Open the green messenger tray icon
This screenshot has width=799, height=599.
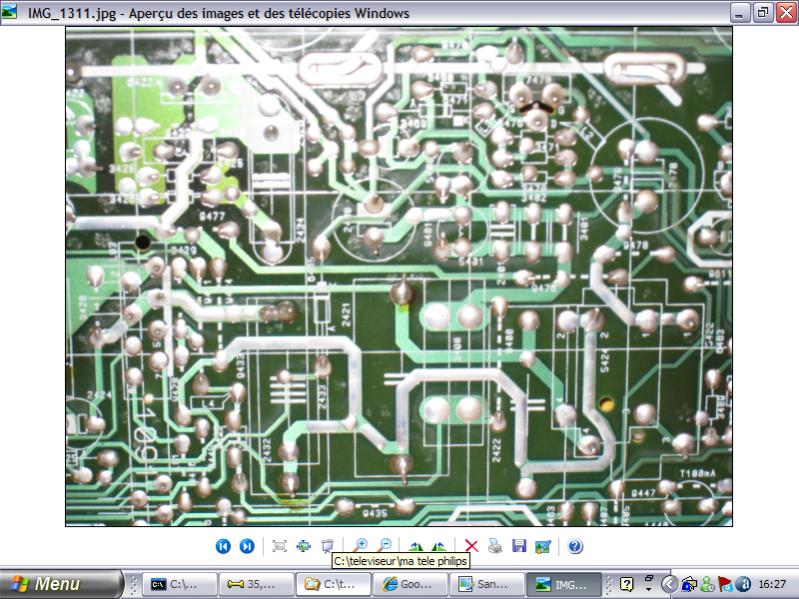click(x=707, y=584)
